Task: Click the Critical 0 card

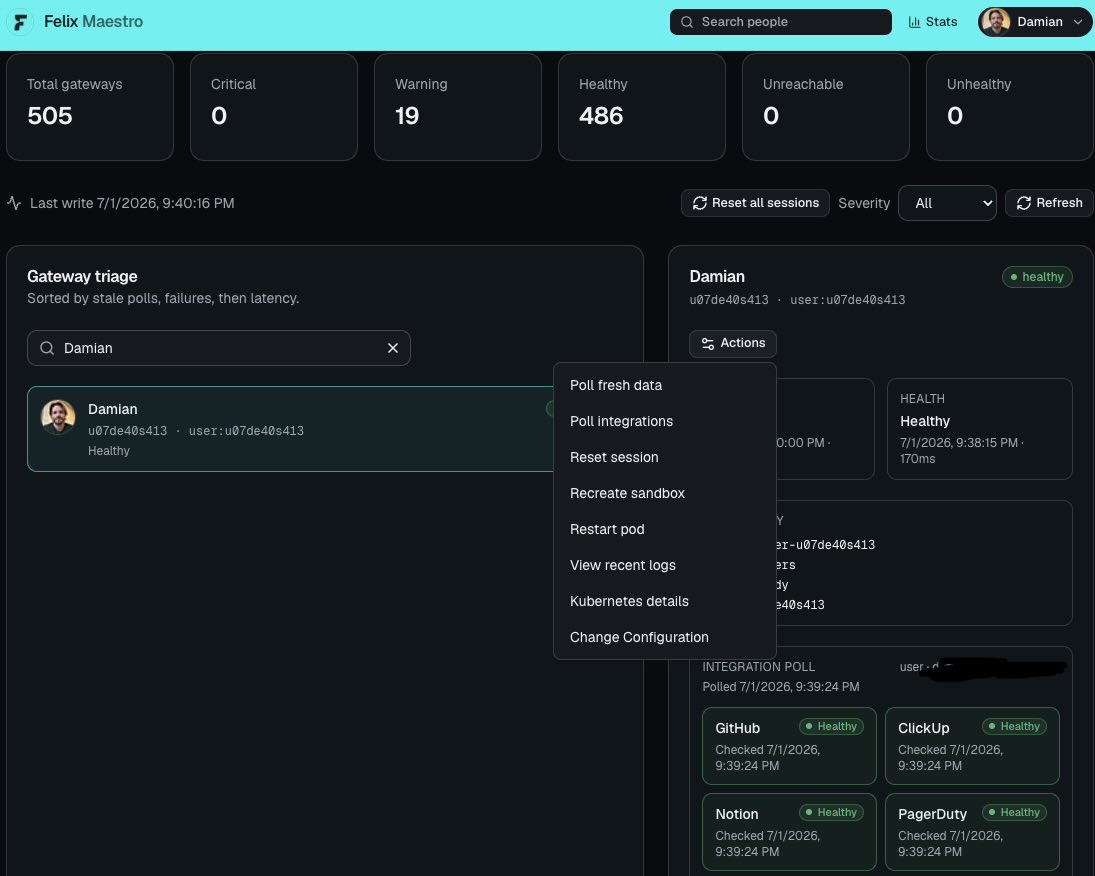Action: tap(274, 107)
